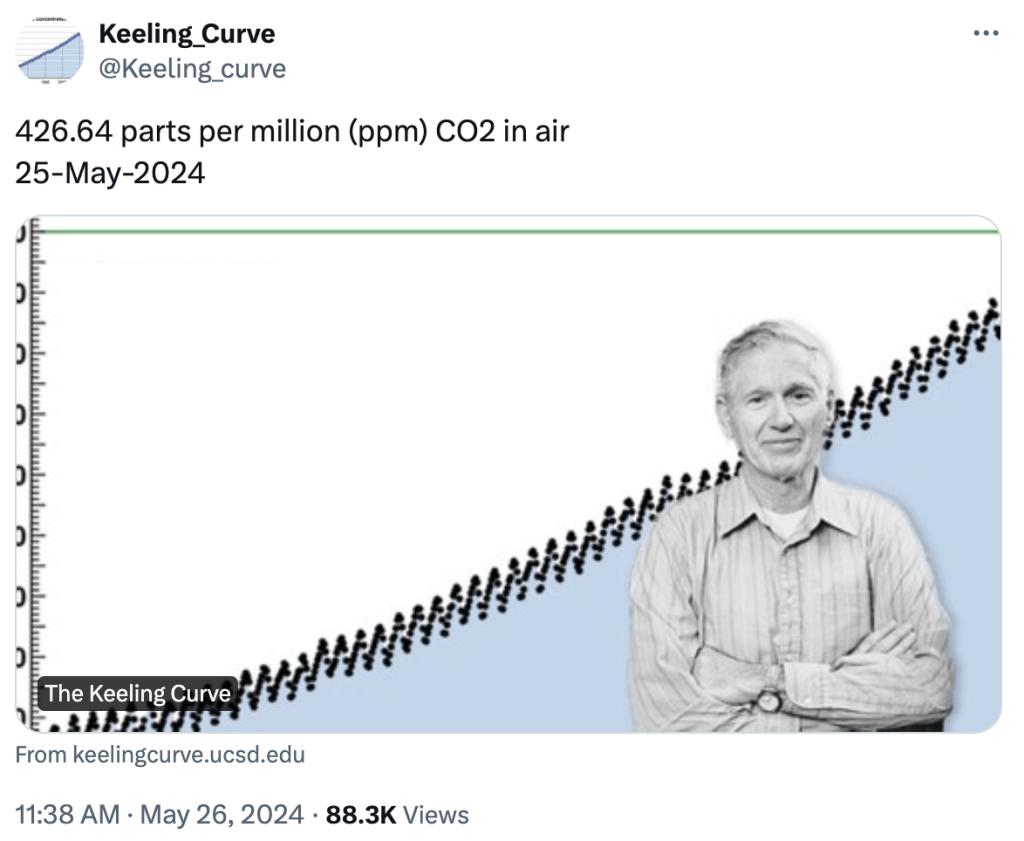Image resolution: width=1024 pixels, height=841 pixels.
Task: Click the green horizontal line atop the chart
Action: pos(500,232)
